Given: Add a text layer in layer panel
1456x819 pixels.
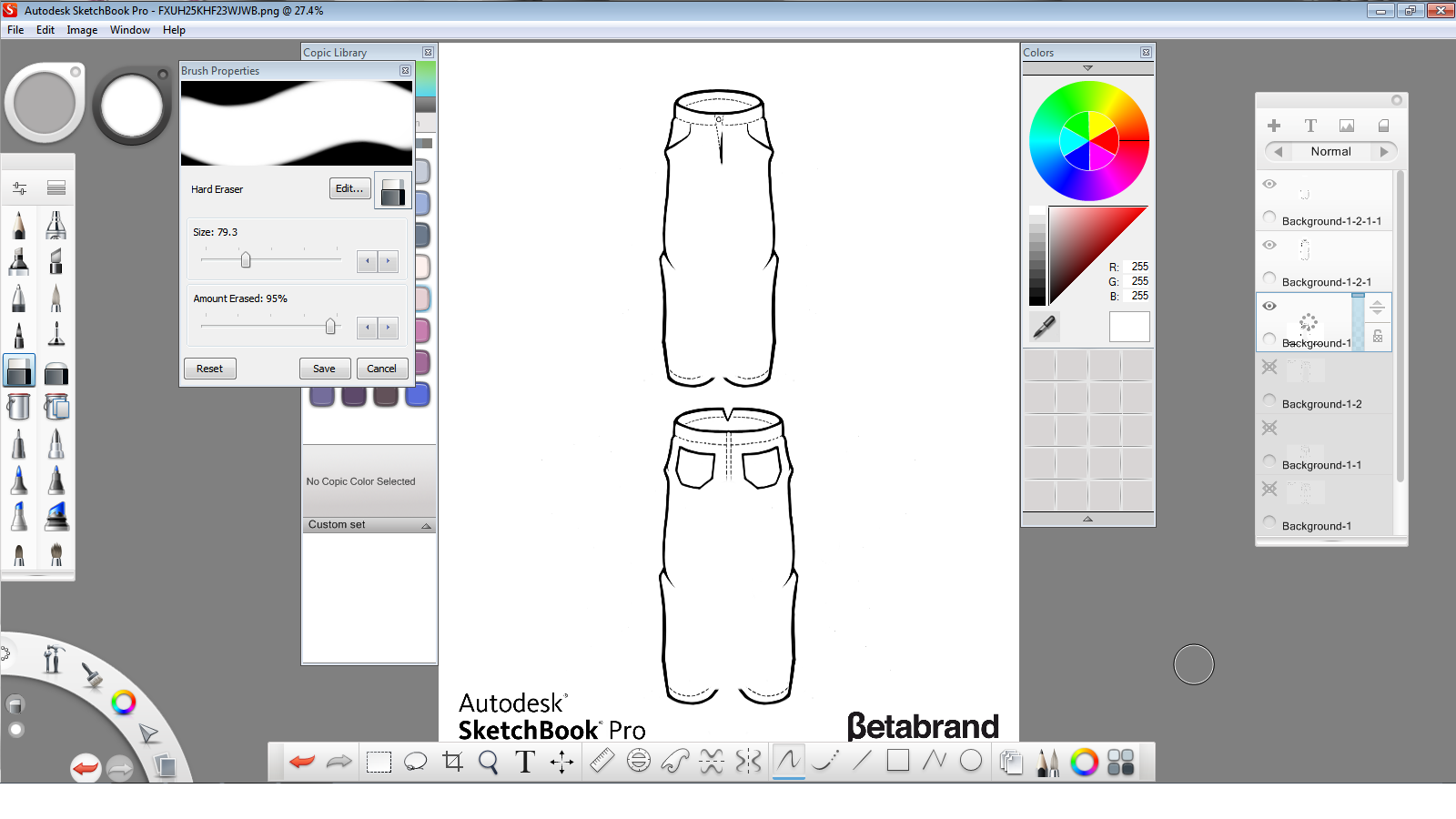Looking at the screenshot, I should [x=1310, y=126].
